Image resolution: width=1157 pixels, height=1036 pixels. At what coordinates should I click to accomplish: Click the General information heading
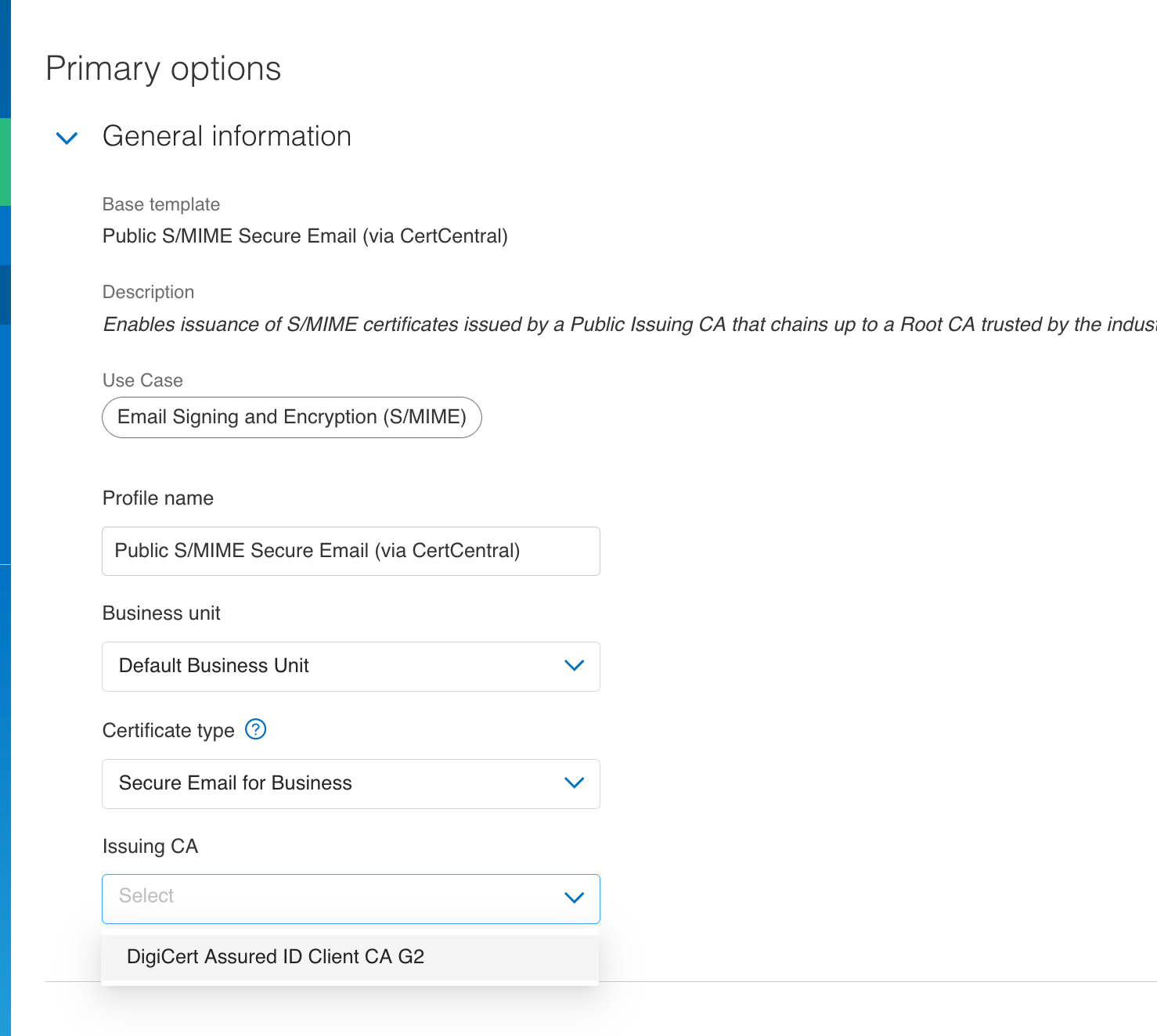(x=226, y=136)
